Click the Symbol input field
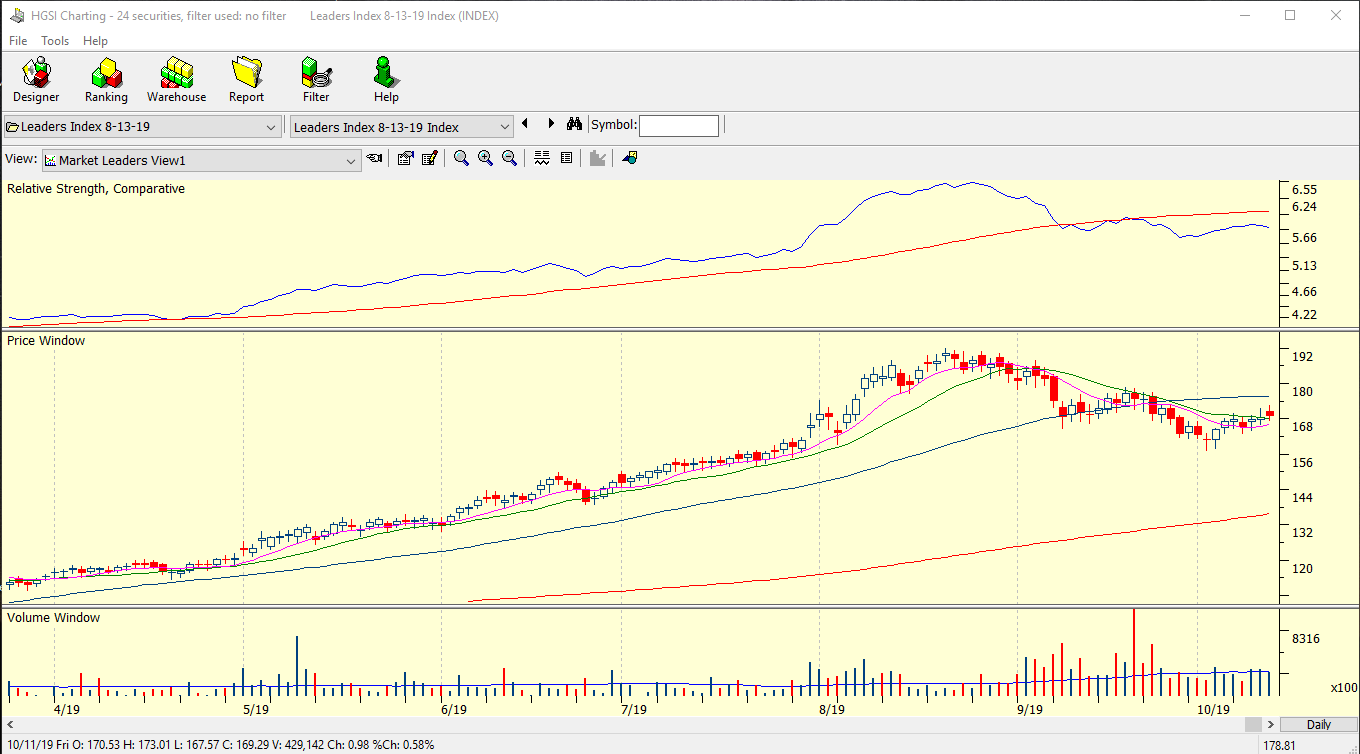Screen dimensions: 1360x754 tap(679, 126)
